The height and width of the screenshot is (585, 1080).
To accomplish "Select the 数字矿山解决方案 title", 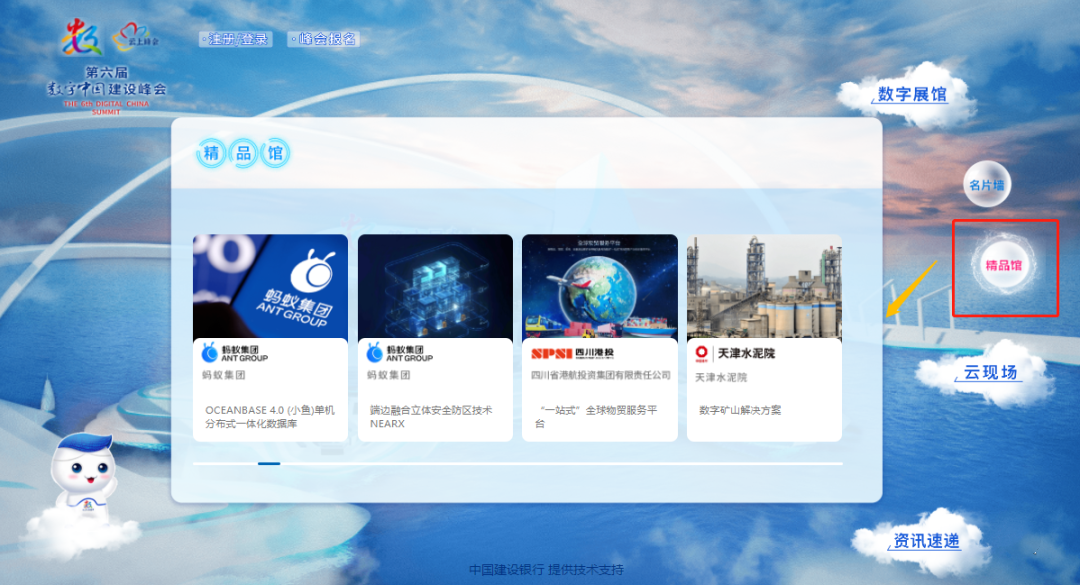I will tap(740, 411).
